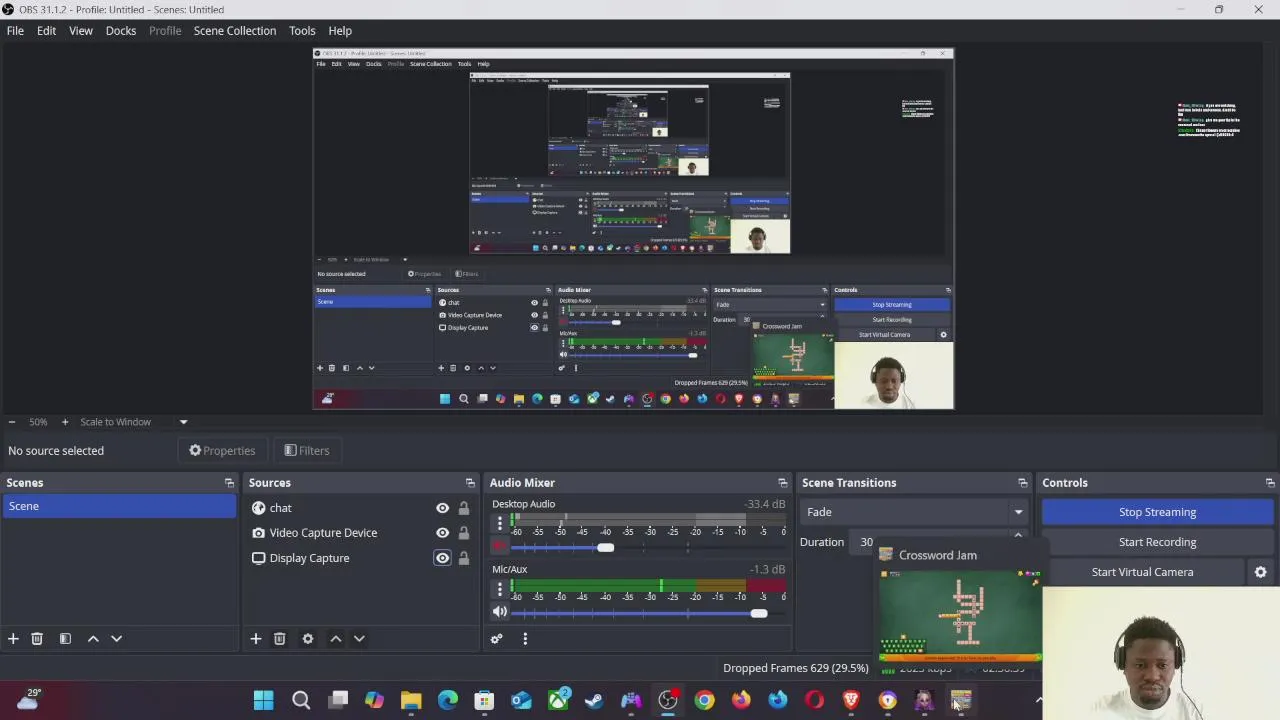Open source Properties button
Screen dimensions: 1280x720
[222, 451]
